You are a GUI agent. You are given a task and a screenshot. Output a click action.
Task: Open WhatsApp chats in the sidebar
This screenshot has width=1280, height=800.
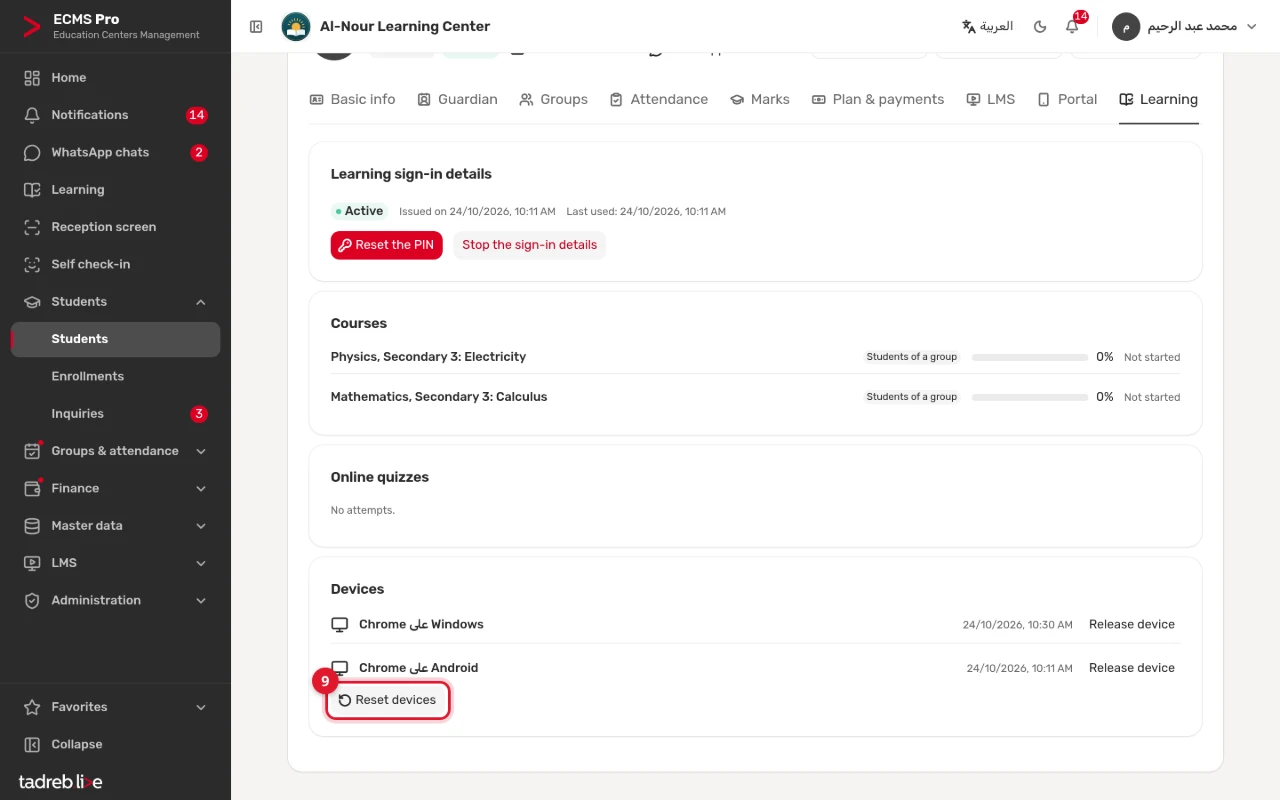(x=115, y=152)
